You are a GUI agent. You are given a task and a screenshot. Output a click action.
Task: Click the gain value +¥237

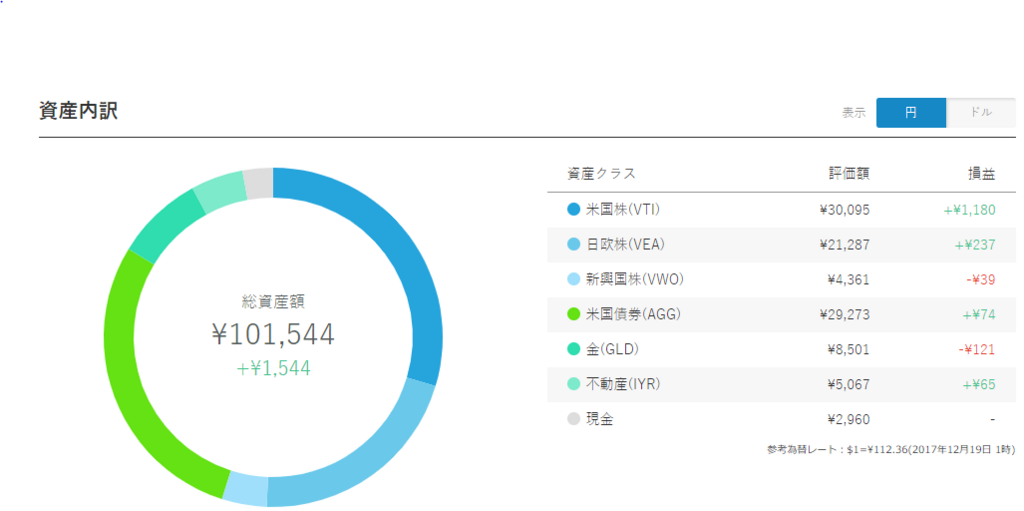pos(974,245)
